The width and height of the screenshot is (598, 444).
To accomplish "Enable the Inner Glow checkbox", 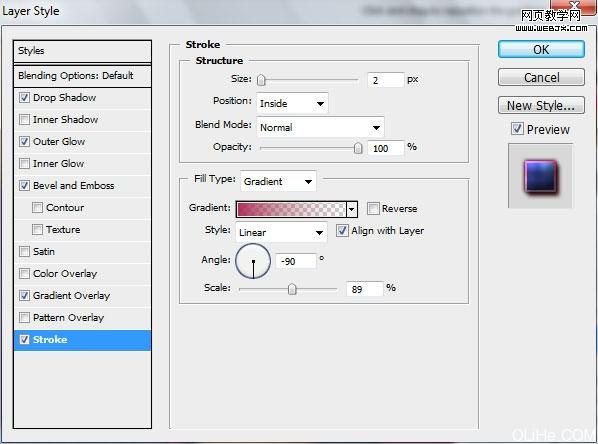I will (24, 164).
